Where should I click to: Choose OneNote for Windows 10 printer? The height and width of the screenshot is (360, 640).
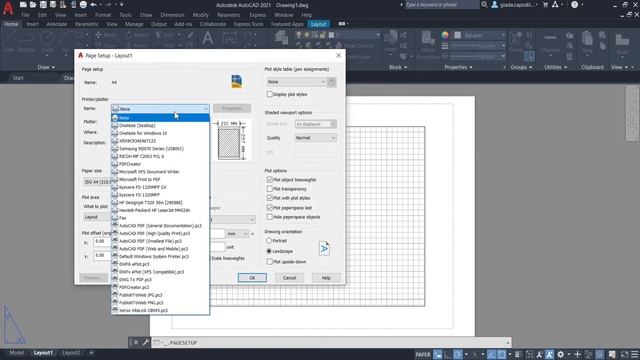click(160, 133)
